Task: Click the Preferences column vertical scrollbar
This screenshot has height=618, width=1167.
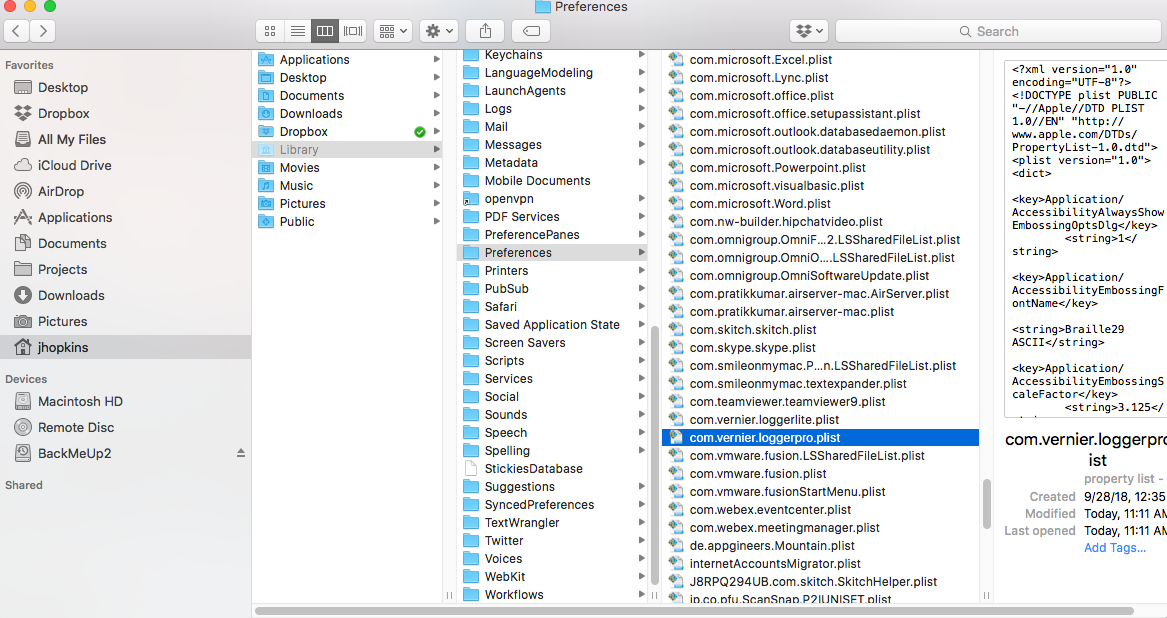Action: (x=987, y=503)
